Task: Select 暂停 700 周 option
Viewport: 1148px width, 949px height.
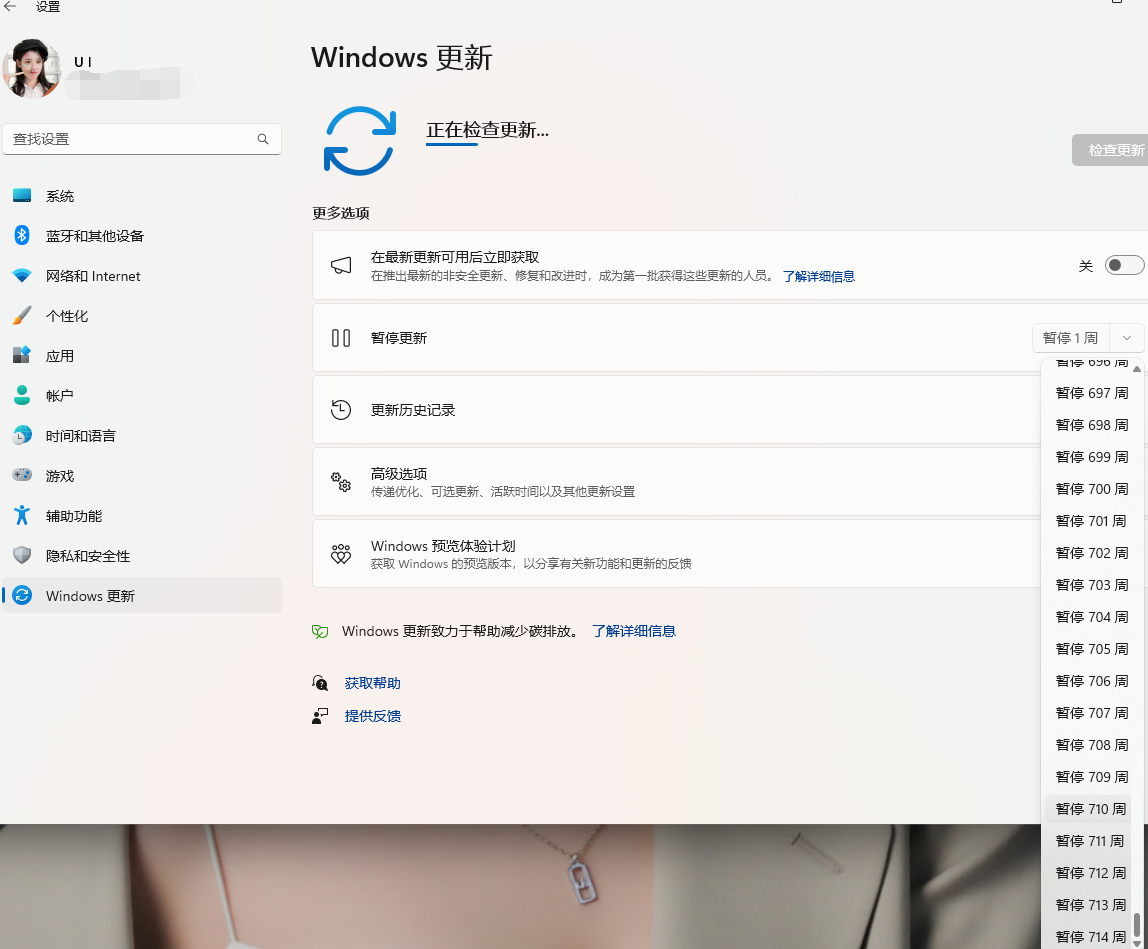Action: click(x=1092, y=489)
